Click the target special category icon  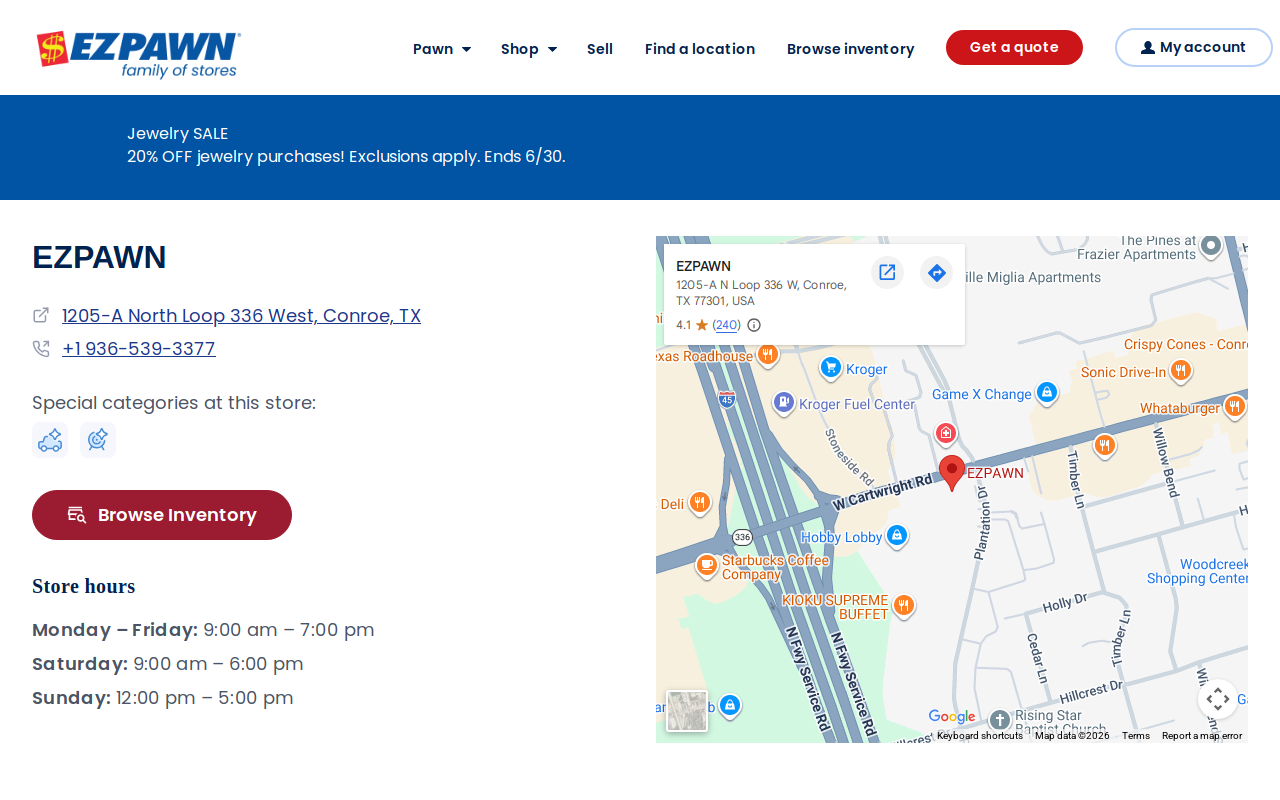click(98, 440)
